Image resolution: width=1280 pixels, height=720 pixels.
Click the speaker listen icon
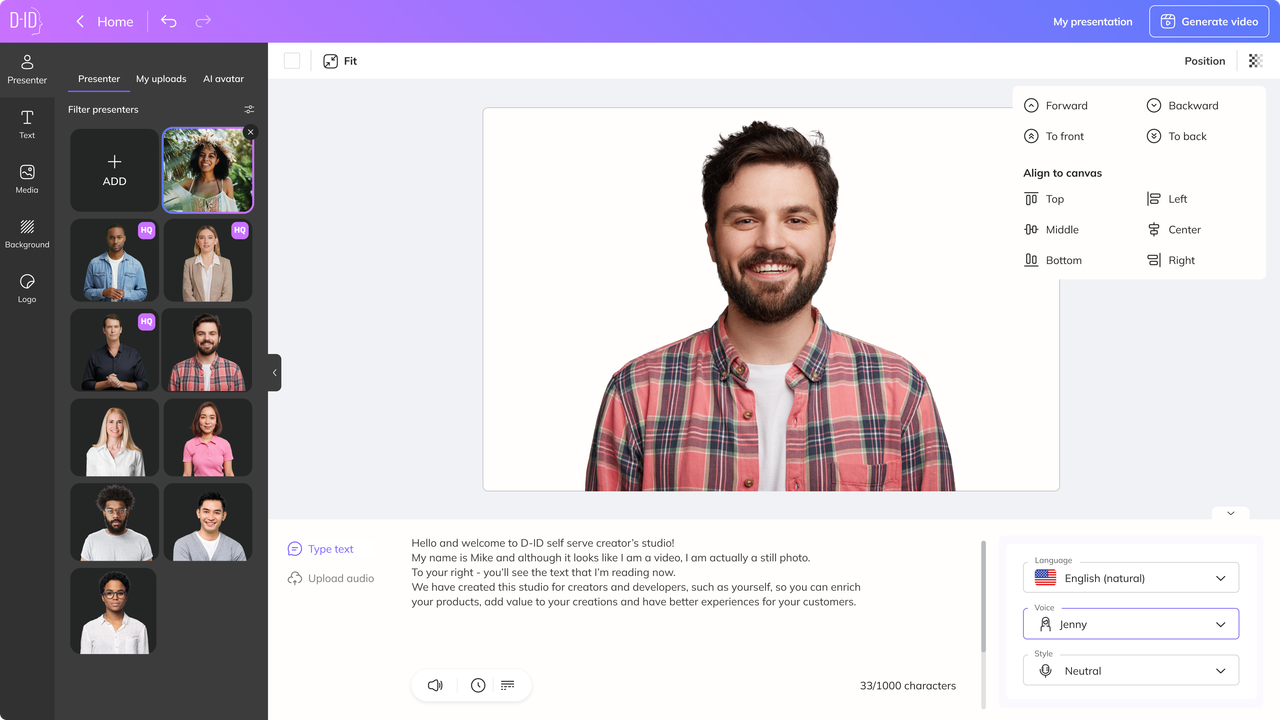point(435,685)
